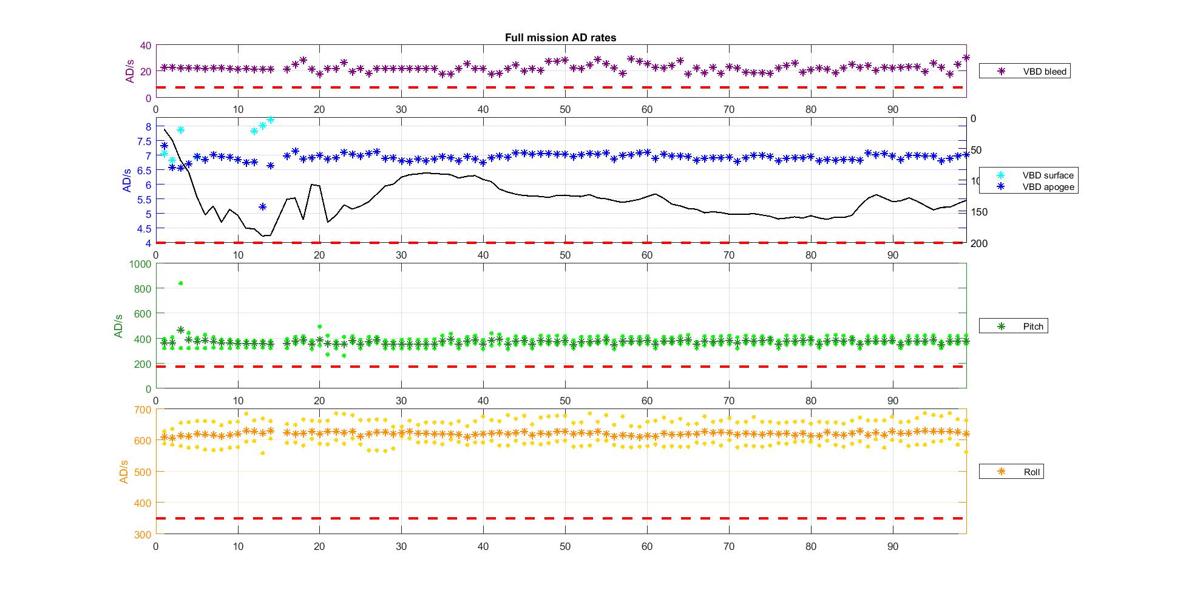Click the '7.5' tick on VBD y-axis
1200x601 pixels.
coord(144,141)
